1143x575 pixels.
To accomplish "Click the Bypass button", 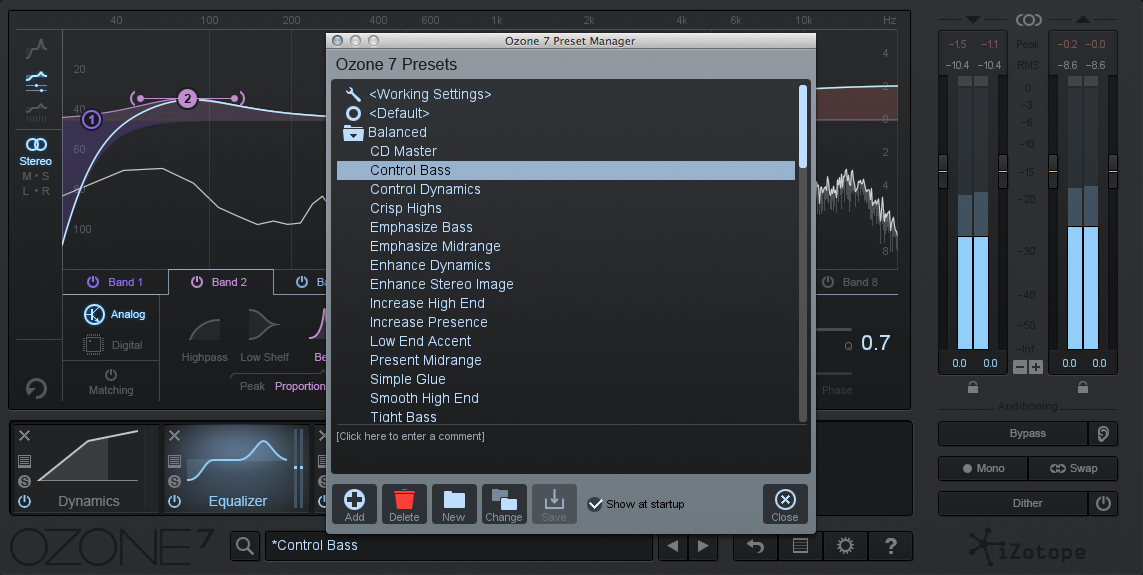I will [x=1013, y=434].
